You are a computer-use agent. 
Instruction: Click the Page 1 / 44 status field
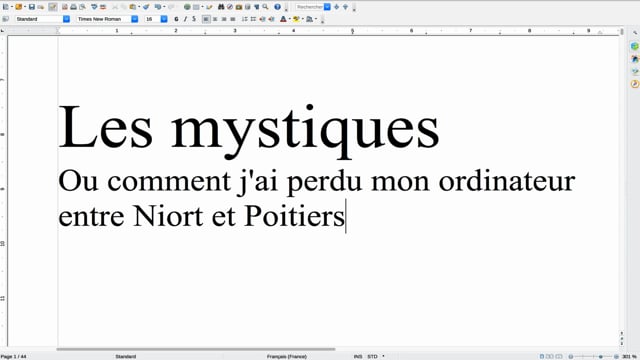click(x=14, y=356)
